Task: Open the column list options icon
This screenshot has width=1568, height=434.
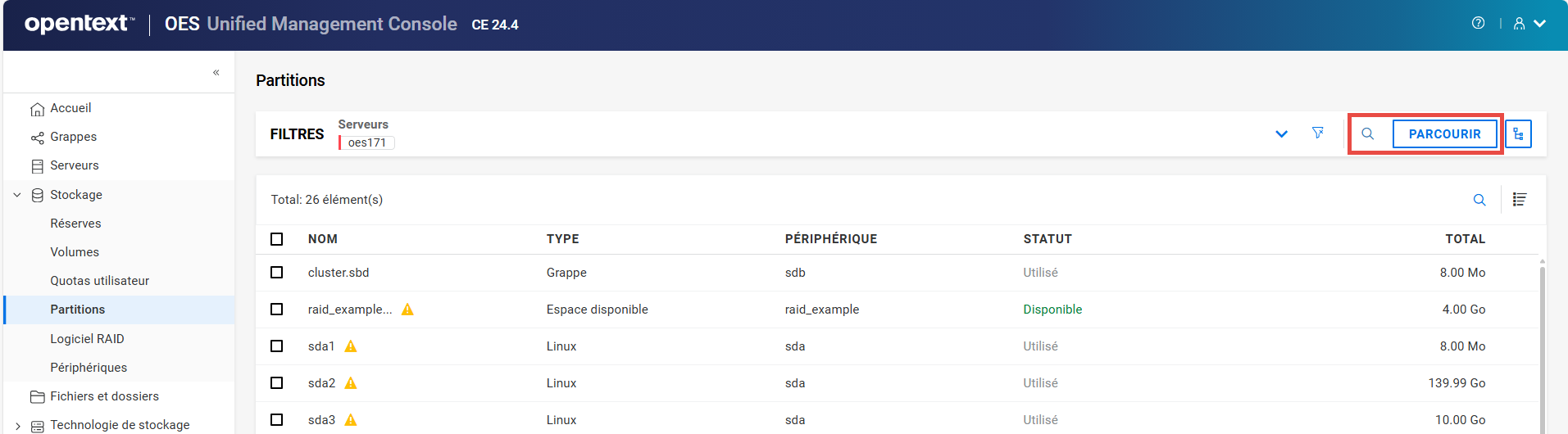Action: tap(1519, 199)
